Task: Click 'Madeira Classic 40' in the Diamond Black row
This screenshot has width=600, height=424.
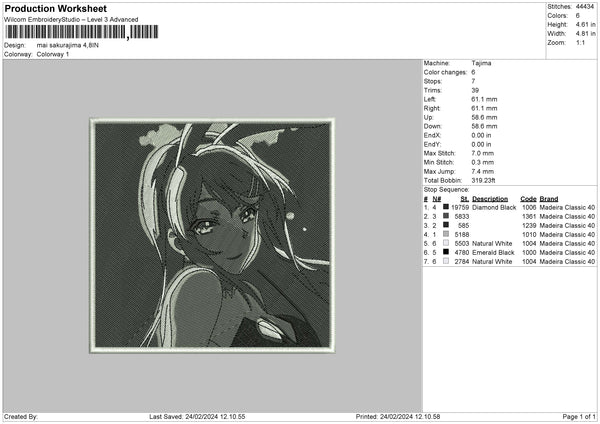Action: 567,207
